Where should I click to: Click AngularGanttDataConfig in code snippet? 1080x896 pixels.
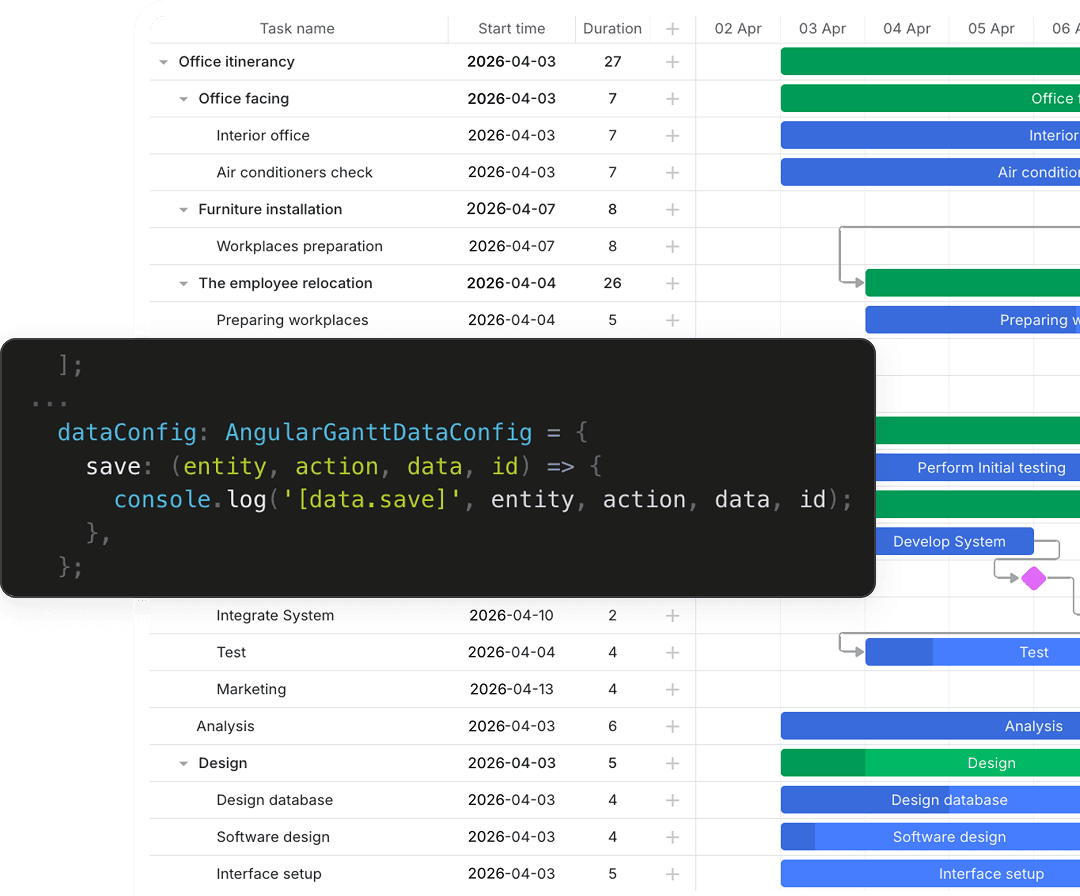(x=378, y=433)
